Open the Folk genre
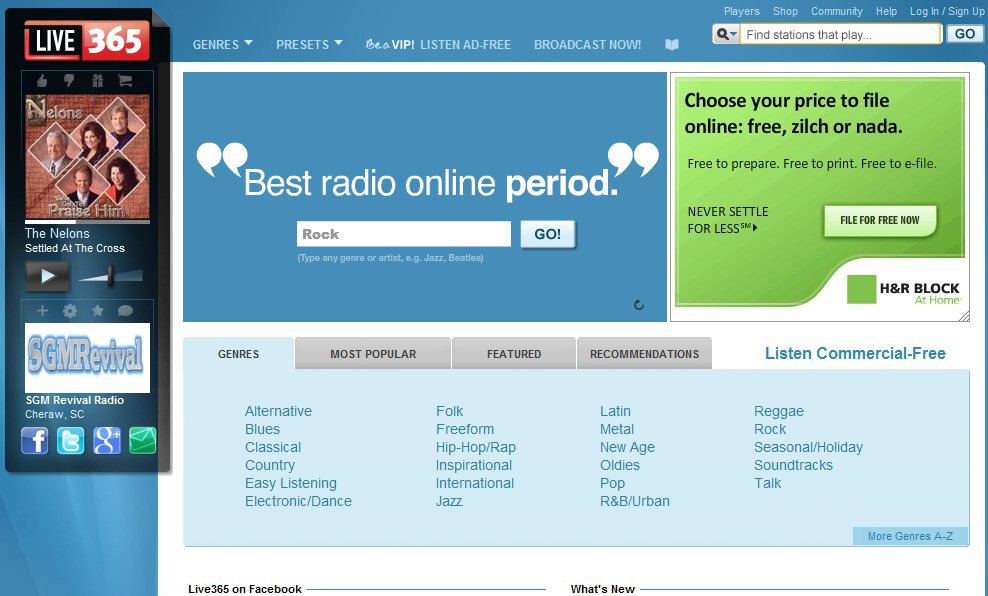The width and height of the screenshot is (988, 596). [x=449, y=411]
